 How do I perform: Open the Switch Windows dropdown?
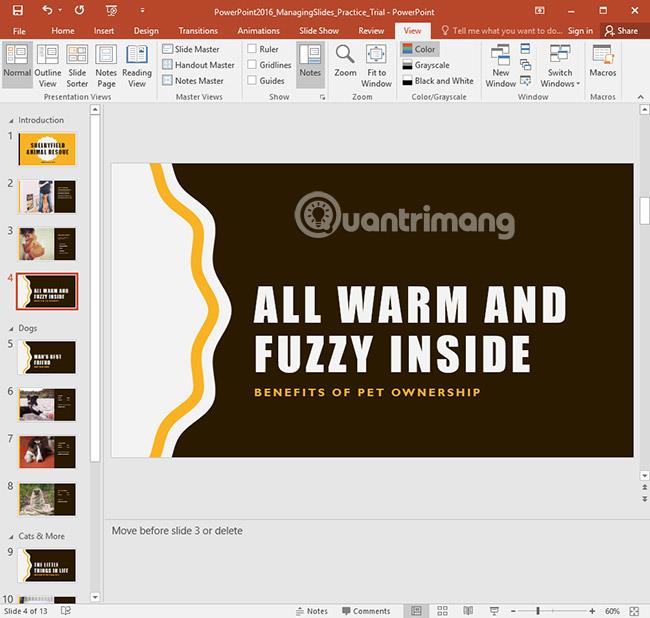560,65
